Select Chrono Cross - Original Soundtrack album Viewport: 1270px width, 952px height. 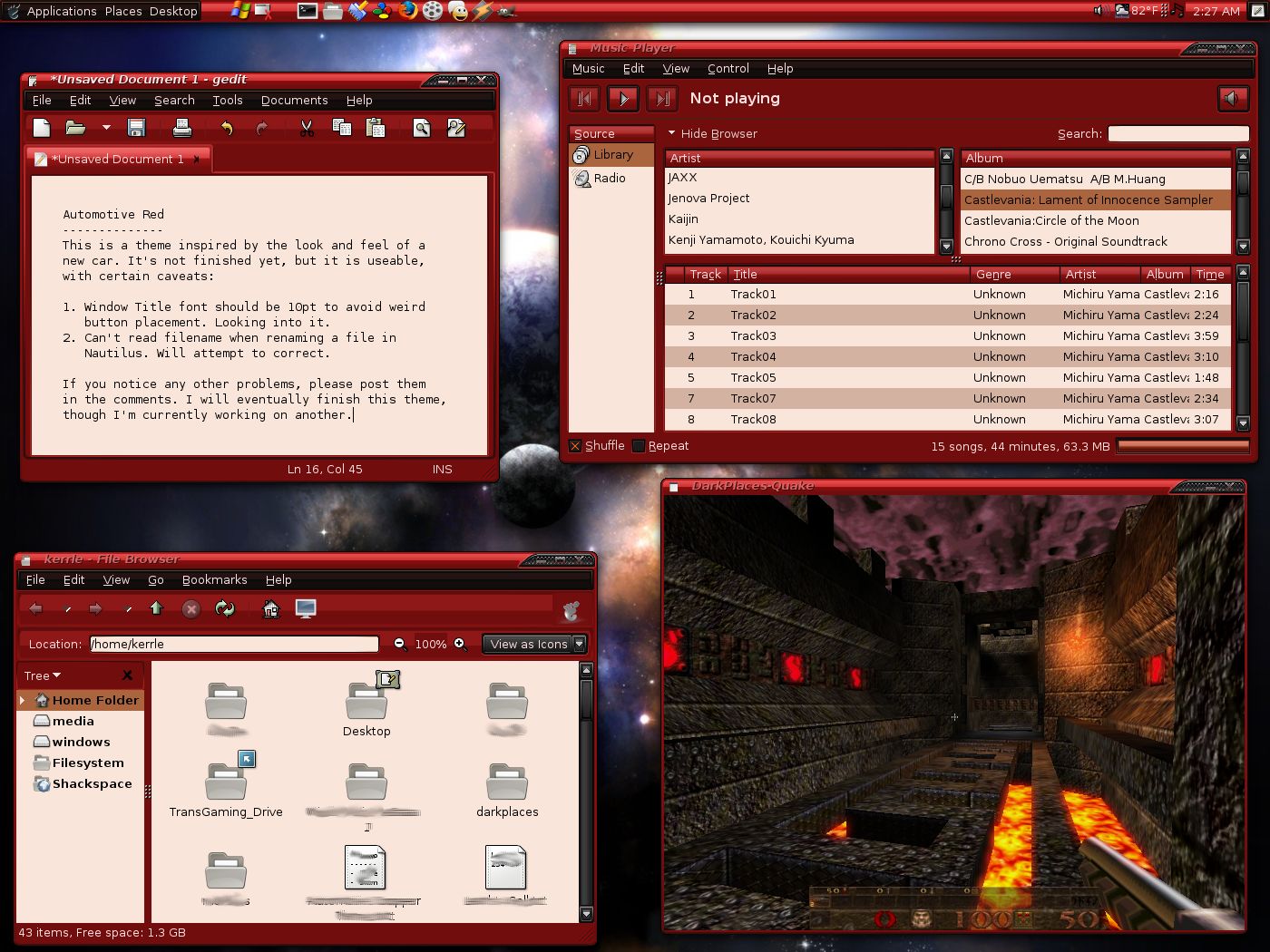click(x=1096, y=241)
